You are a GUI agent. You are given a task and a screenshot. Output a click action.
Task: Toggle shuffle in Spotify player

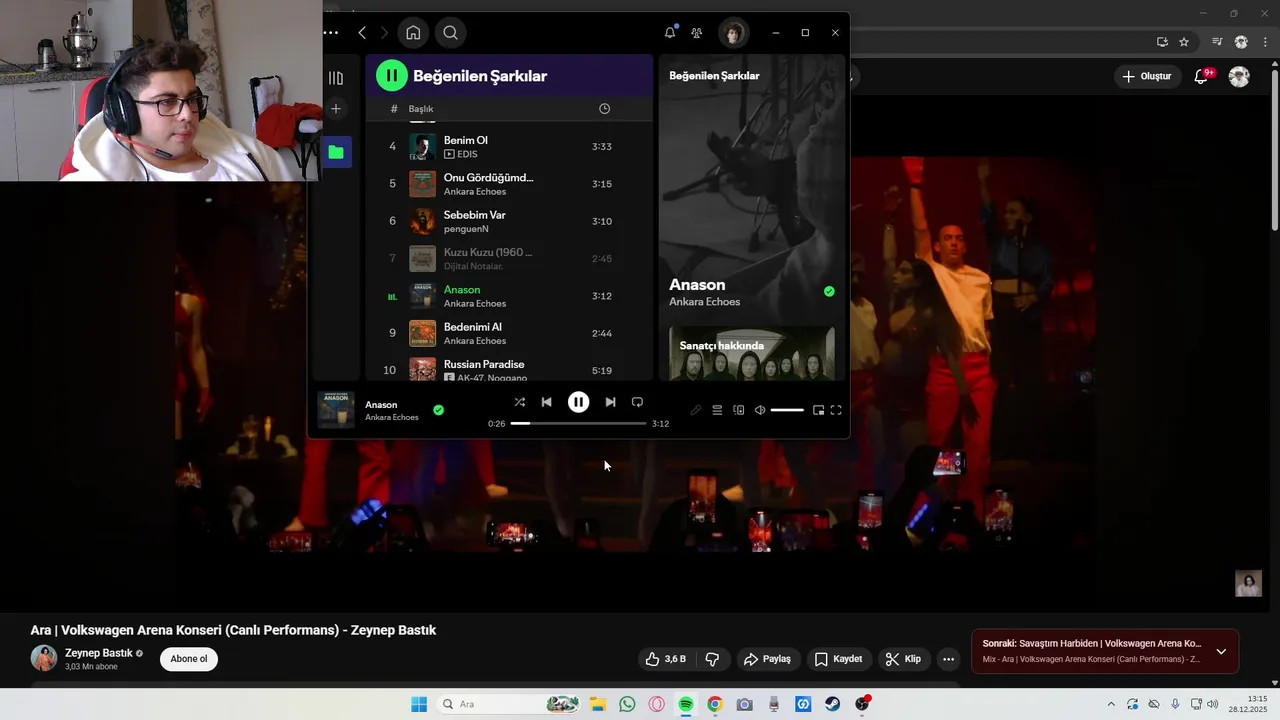tap(519, 402)
